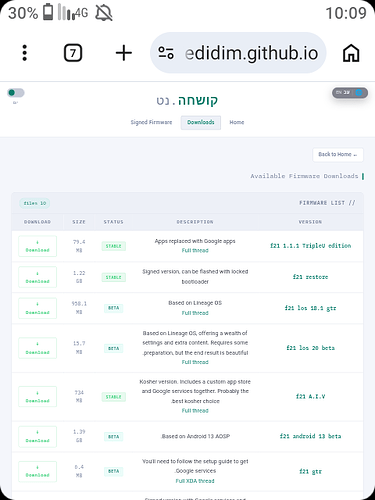Download f21 android 13 beta firmware
The width and height of the screenshot is (375, 500).
pyautogui.click(x=37, y=437)
